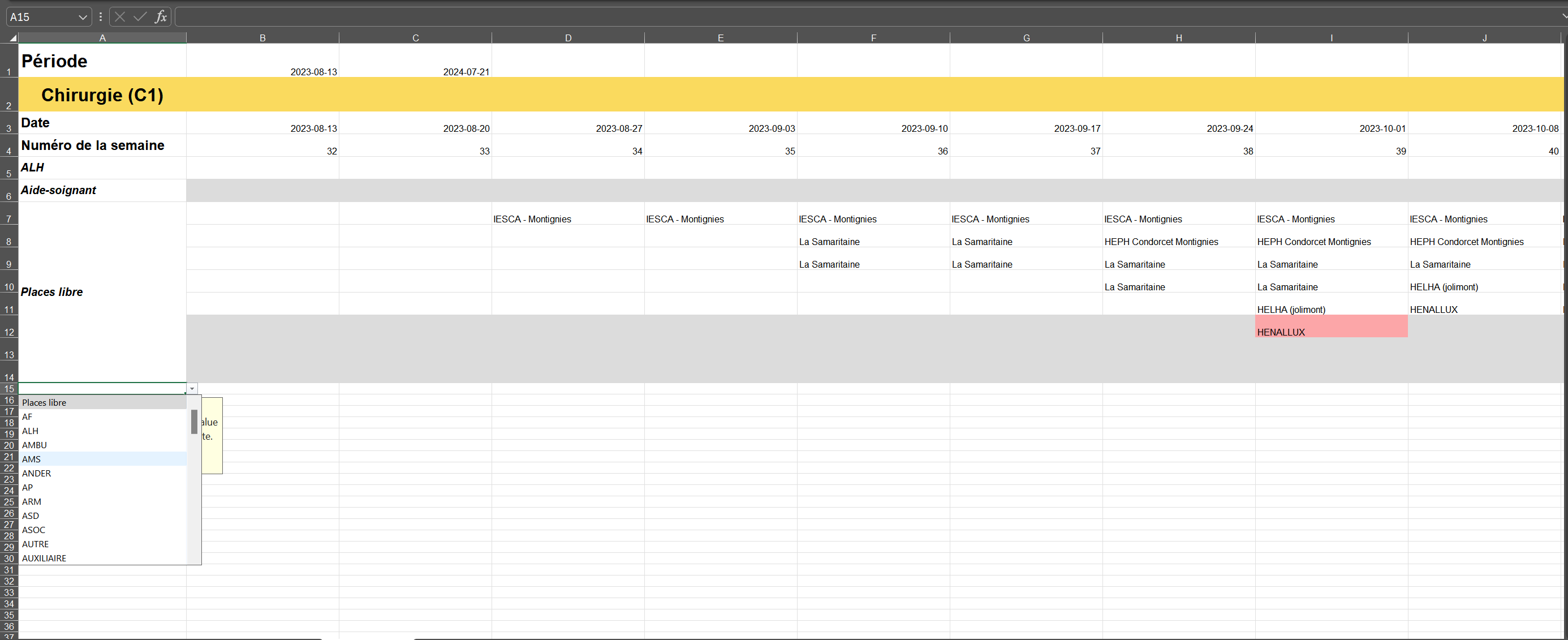Image resolution: width=1568 pixels, height=640 pixels.
Task: Click the Name Box showing A15
Action: 42,17
